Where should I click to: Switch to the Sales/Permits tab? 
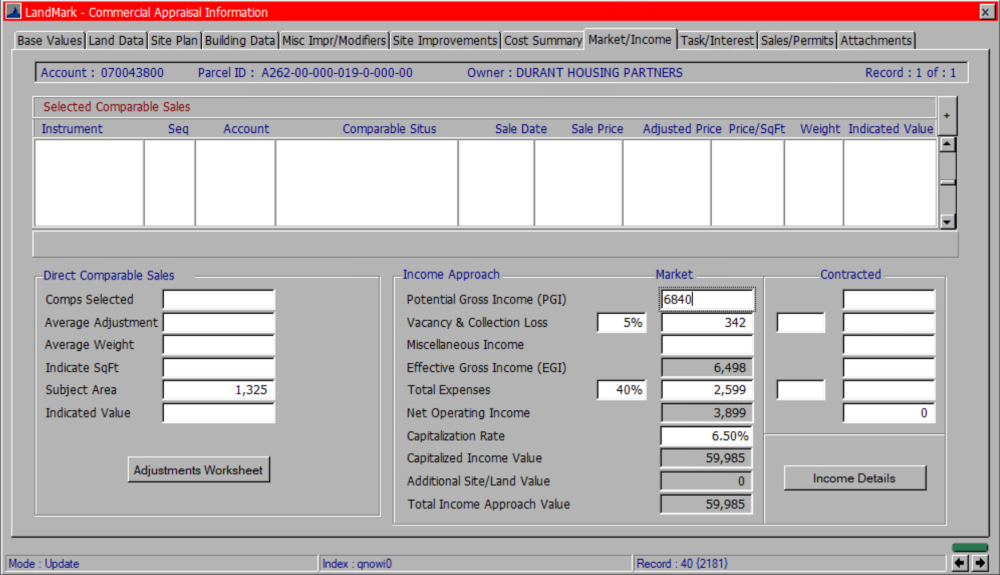pos(797,40)
